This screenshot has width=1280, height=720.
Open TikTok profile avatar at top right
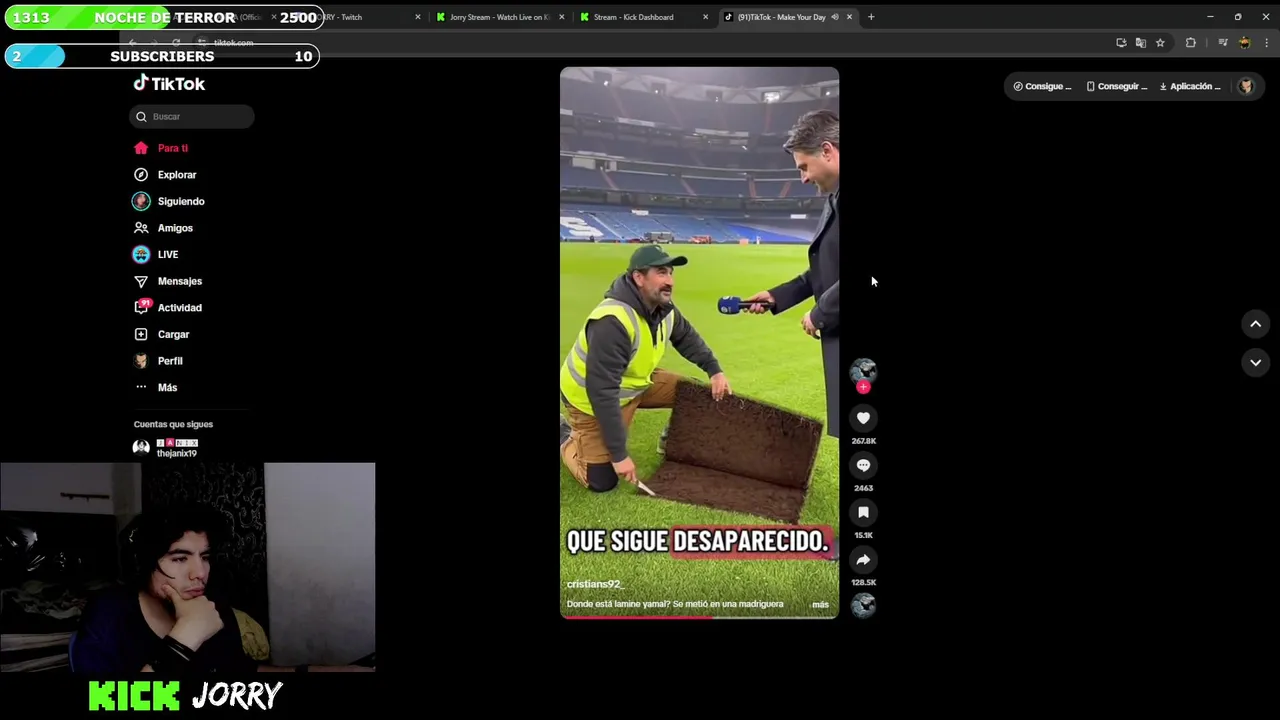click(1246, 86)
